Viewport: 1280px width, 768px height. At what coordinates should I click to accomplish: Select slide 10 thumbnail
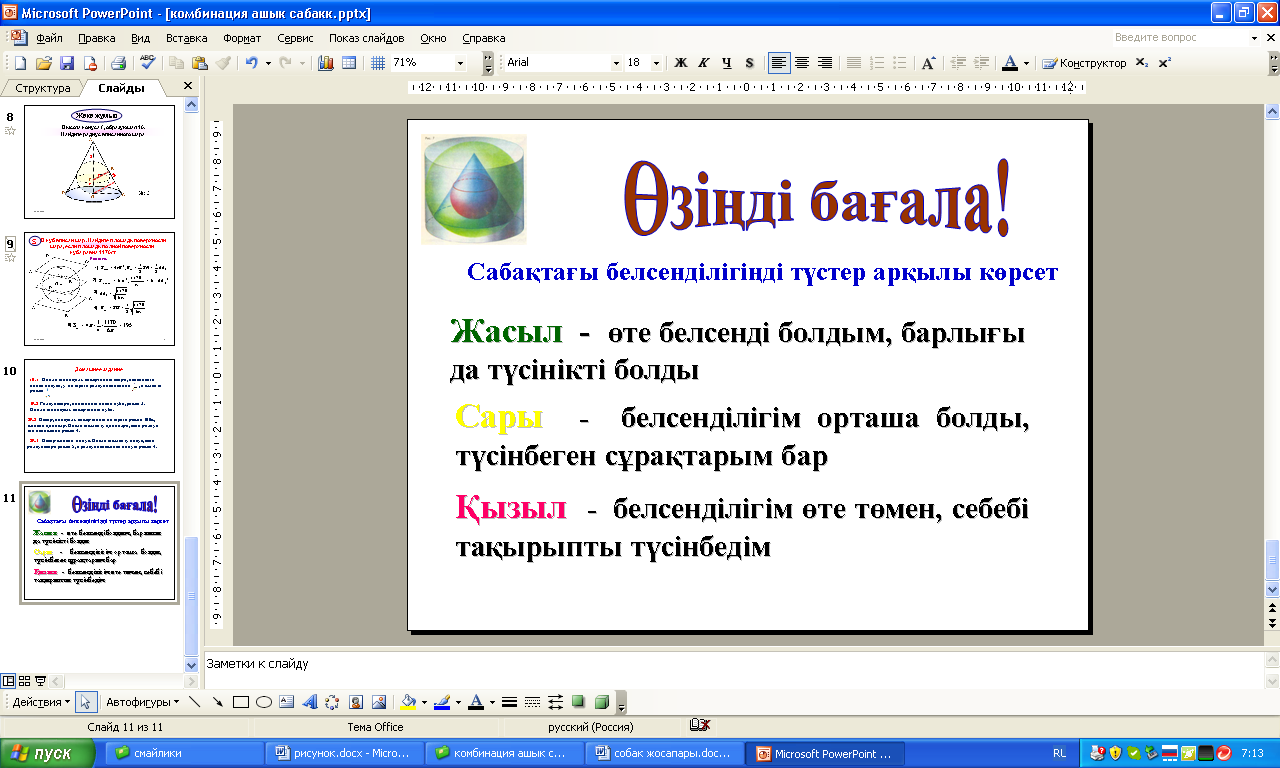click(99, 416)
